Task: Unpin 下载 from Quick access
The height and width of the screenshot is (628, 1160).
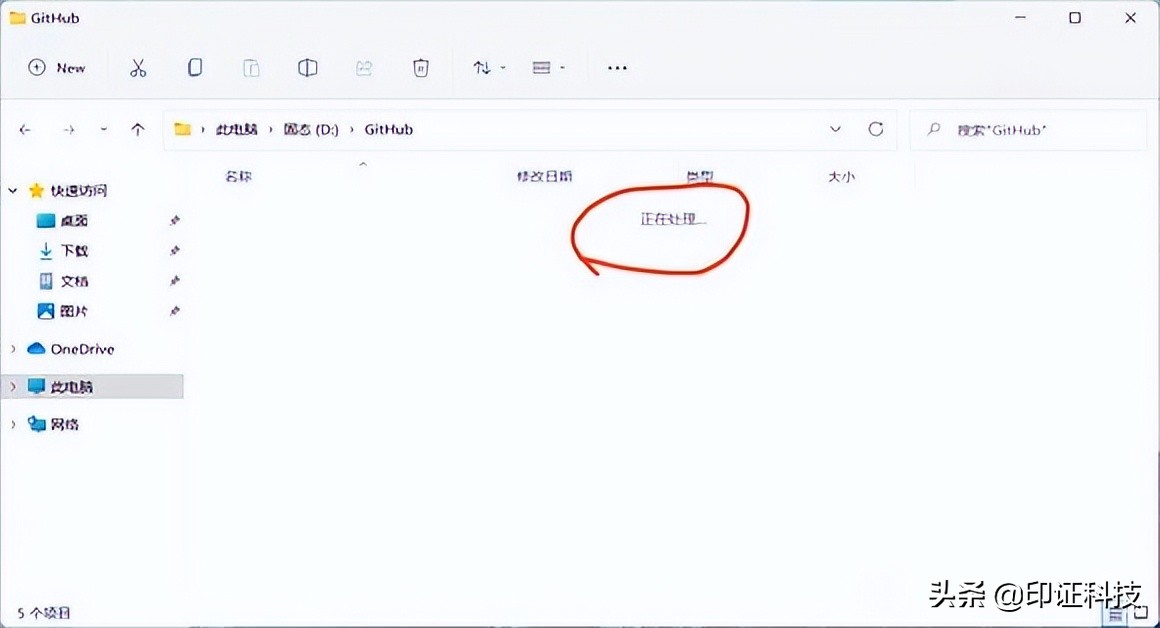Action: coord(175,251)
